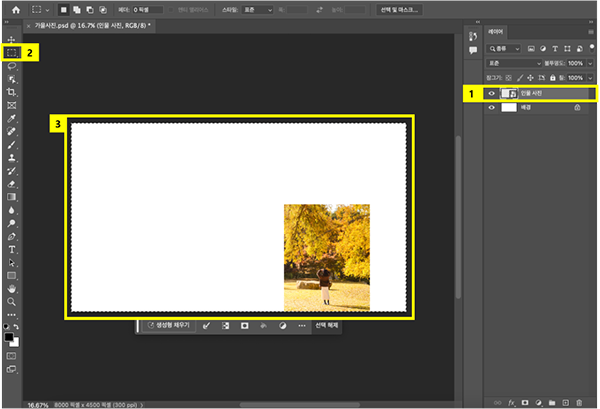Lock image pixels with brush icon
The image size is (600, 409).
click(x=520, y=78)
